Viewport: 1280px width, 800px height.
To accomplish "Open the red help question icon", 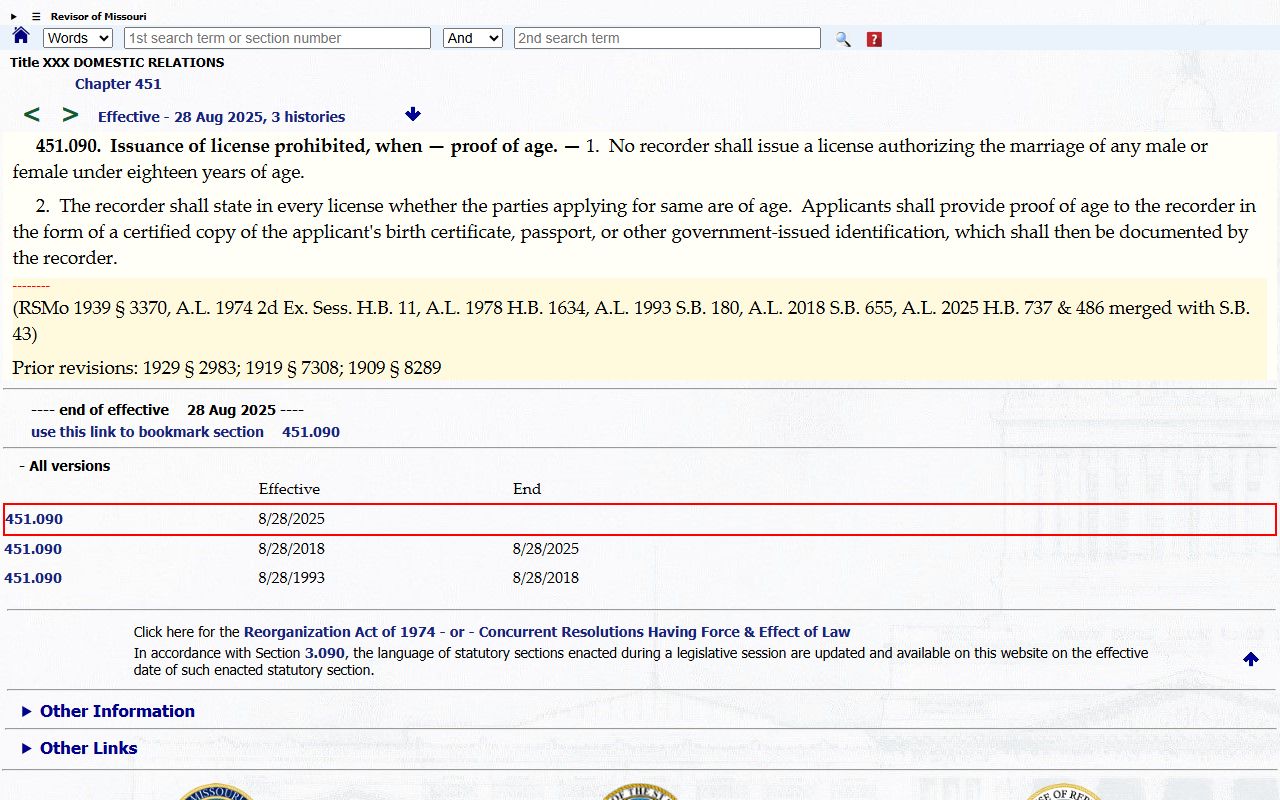I will coord(874,39).
